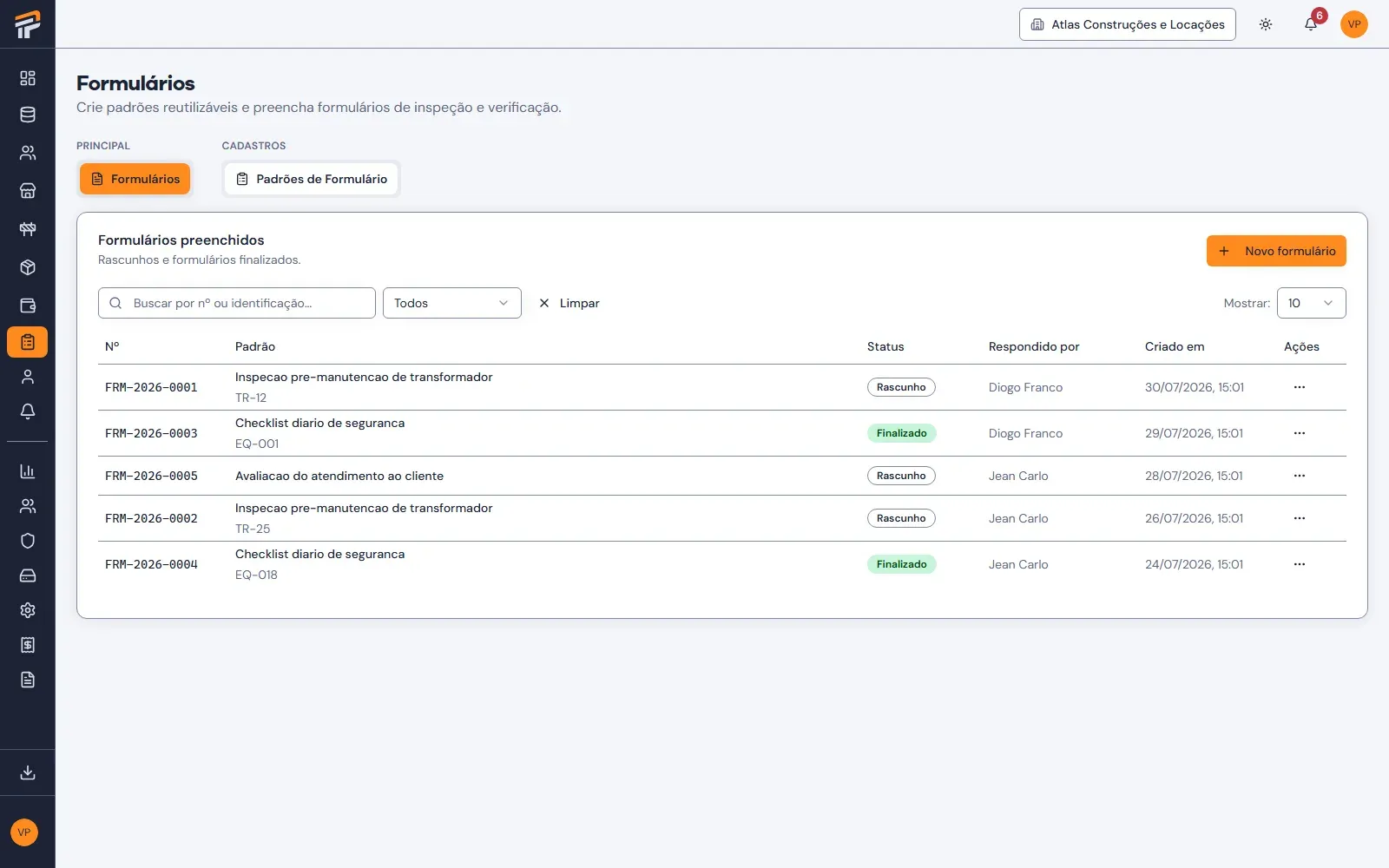The image size is (1389, 868).
Task: Click the Rascunho badge for FRM-2026-0005
Action: pyautogui.click(x=901, y=476)
